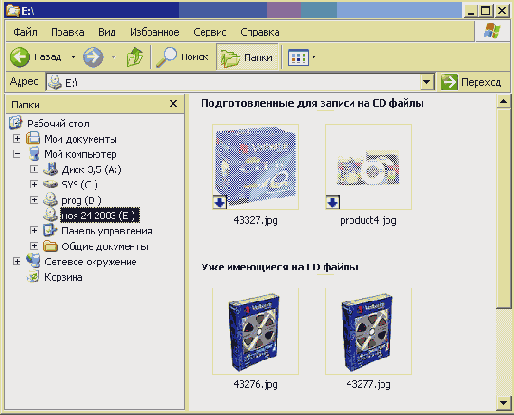Viewport: 514px width, 415px height.
Task: Select SYS (C:) hard drive icon
Action: click(50, 184)
